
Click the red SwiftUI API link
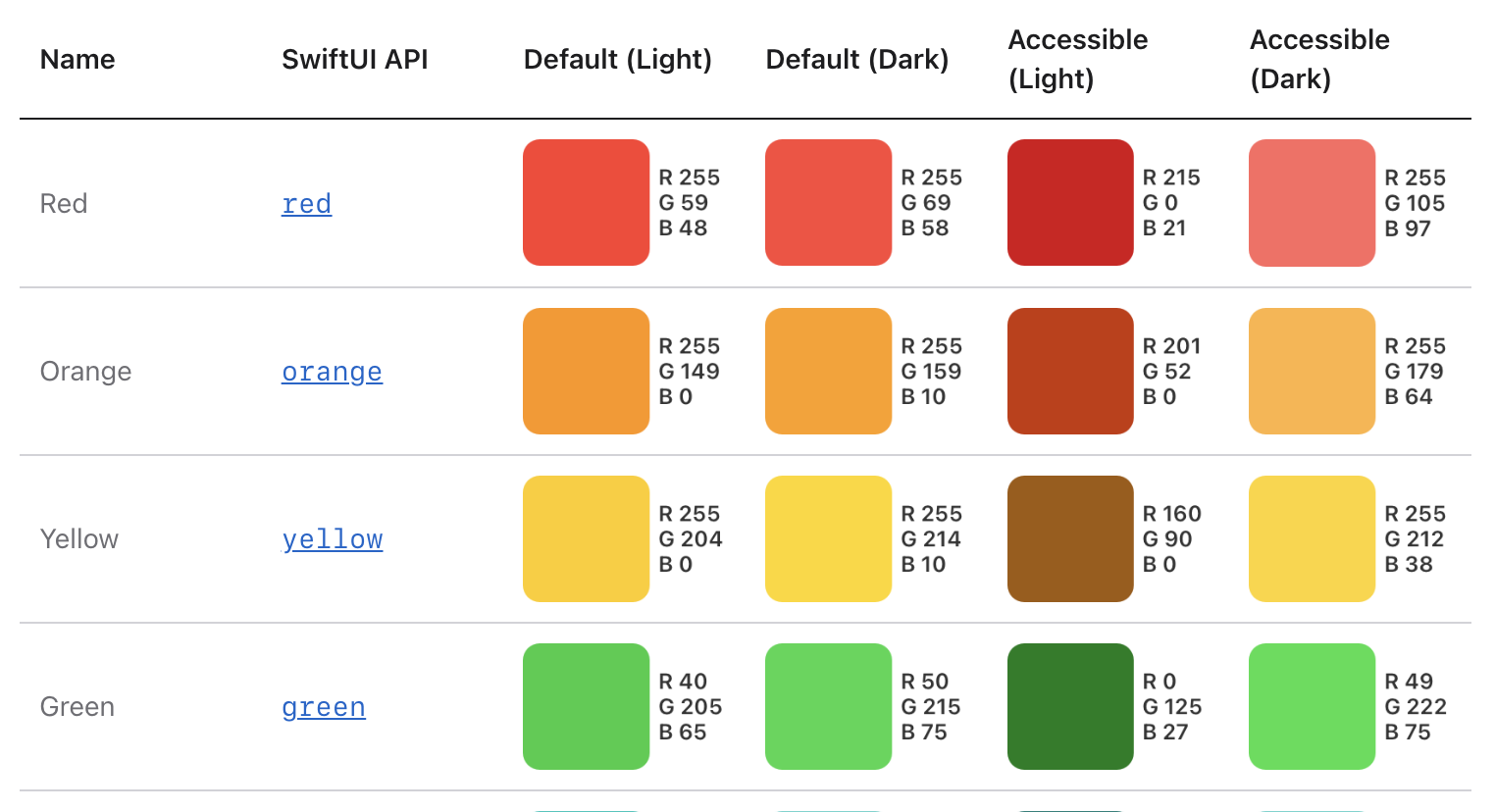(306, 204)
